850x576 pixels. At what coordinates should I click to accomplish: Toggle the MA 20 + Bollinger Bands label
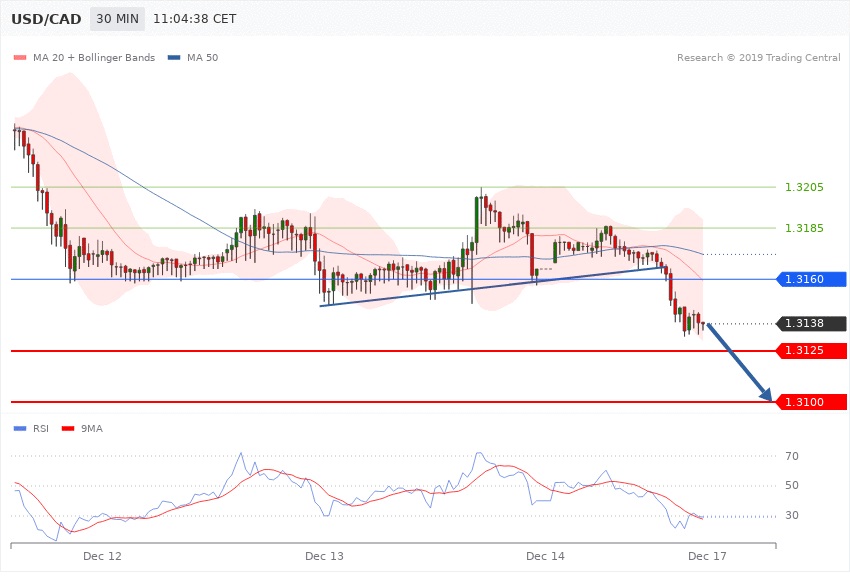pyautogui.click(x=94, y=57)
